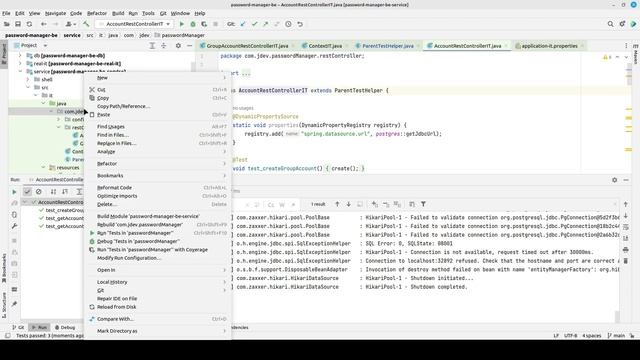Switch to application-it.properties tab
640x360 pixels.
coord(549,46)
